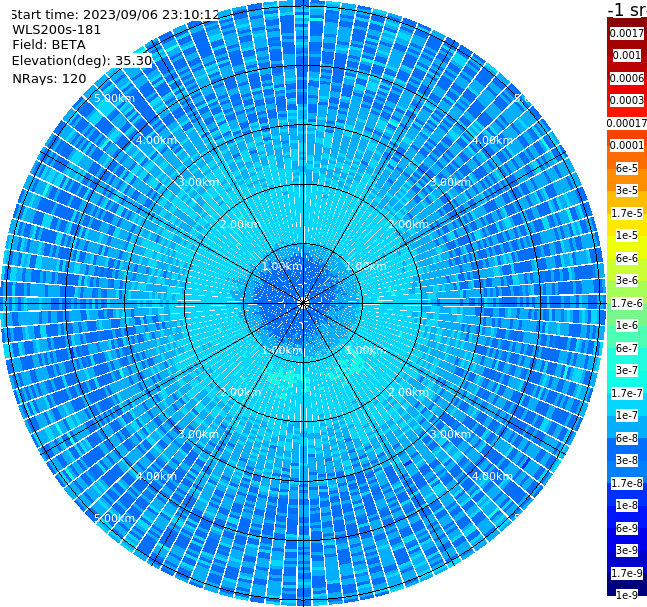The height and width of the screenshot is (607, 647).
Task: Click the 1.7e-8 colorbar value
Action: tap(627, 483)
